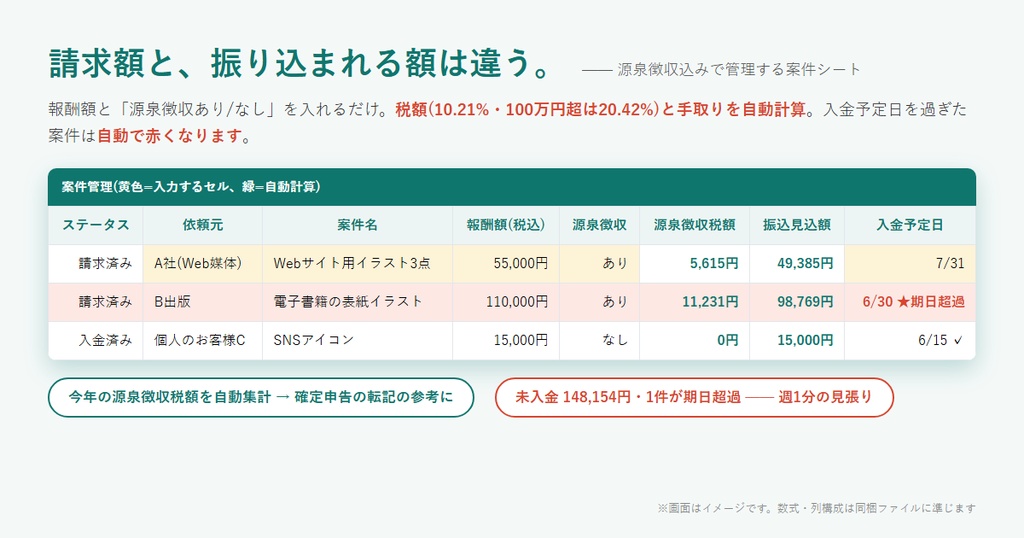Click the 11,231円 withholding tax cell
1024x538 pixels.
pyautogui.click(x=694, y=302)
